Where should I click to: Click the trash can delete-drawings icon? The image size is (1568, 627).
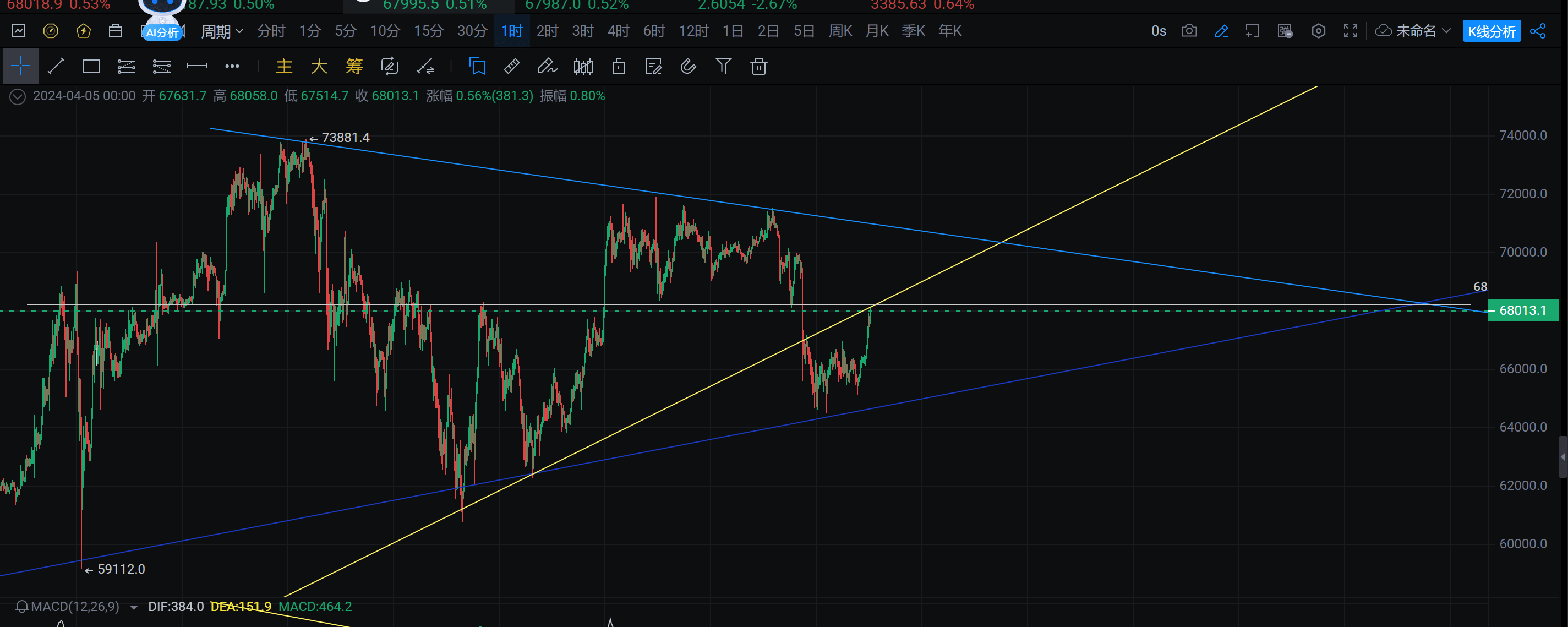tap(758, 66)
